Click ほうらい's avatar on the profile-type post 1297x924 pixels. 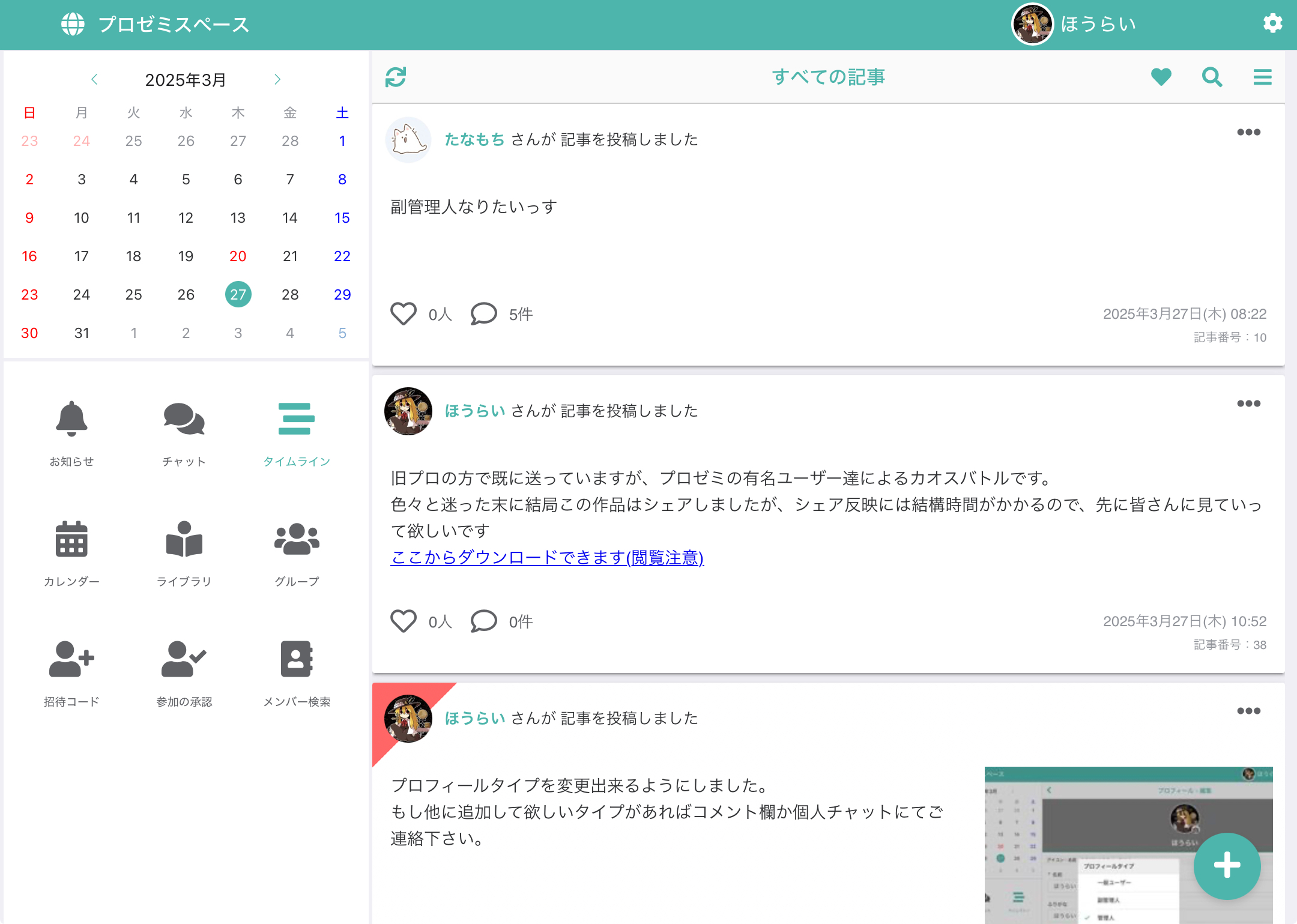408,718
